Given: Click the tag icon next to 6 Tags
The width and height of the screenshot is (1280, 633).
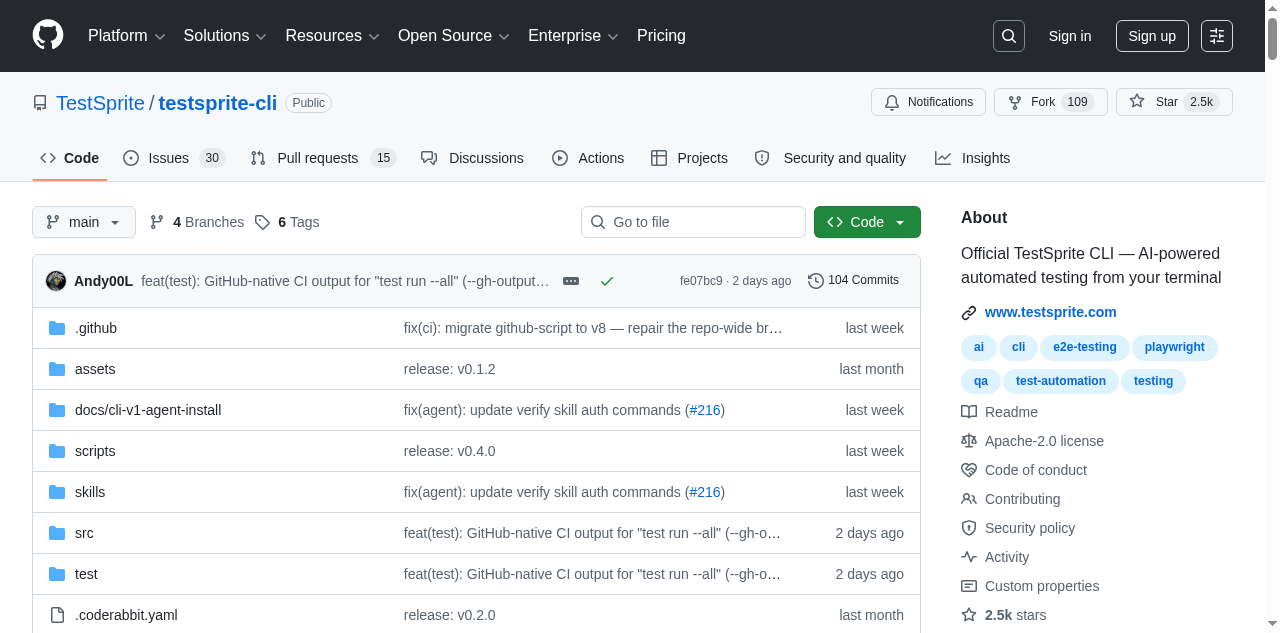Looking at the screenshot, I should pos(262,222).
